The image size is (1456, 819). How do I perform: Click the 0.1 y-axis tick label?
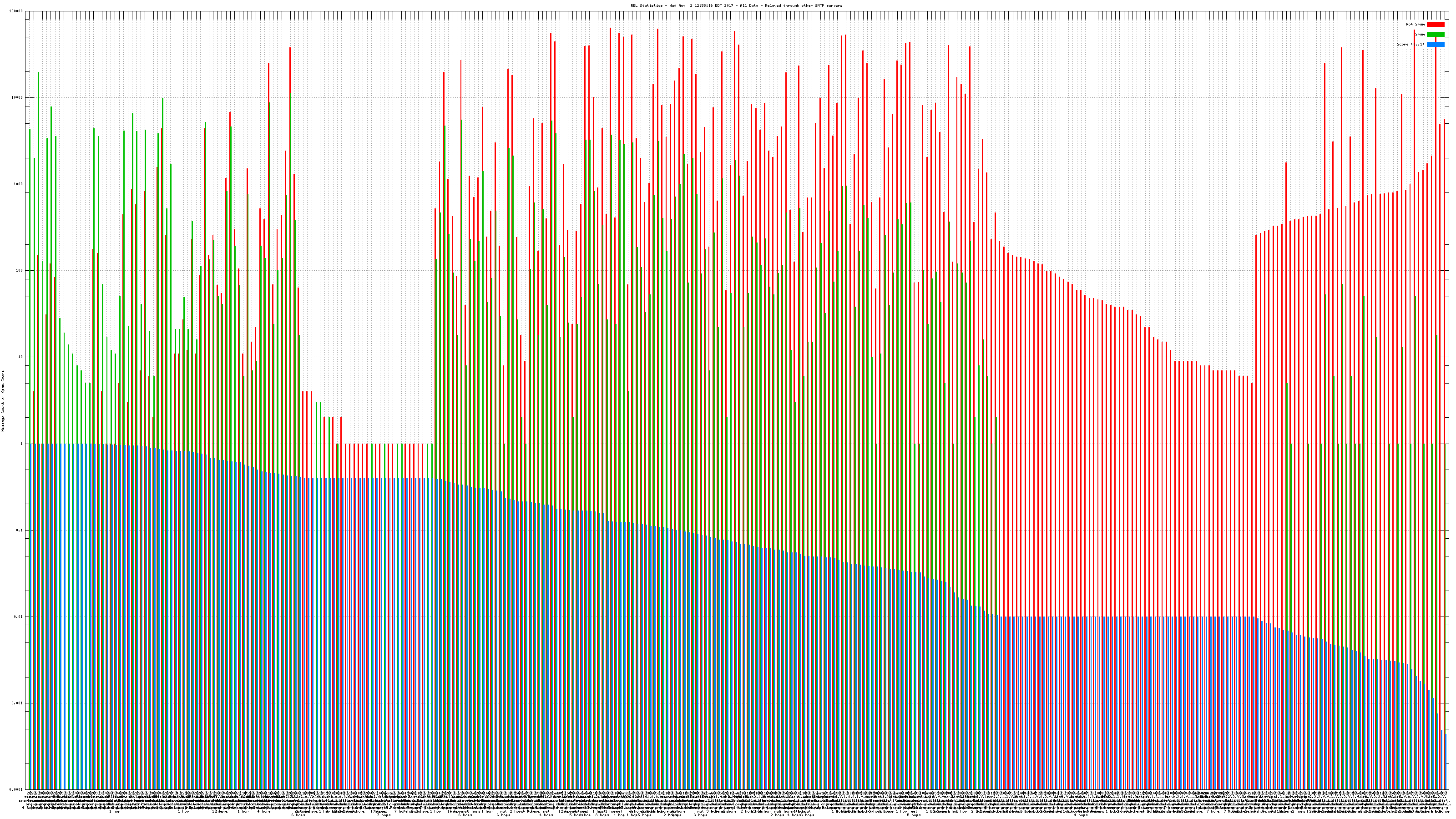(20, 530)
